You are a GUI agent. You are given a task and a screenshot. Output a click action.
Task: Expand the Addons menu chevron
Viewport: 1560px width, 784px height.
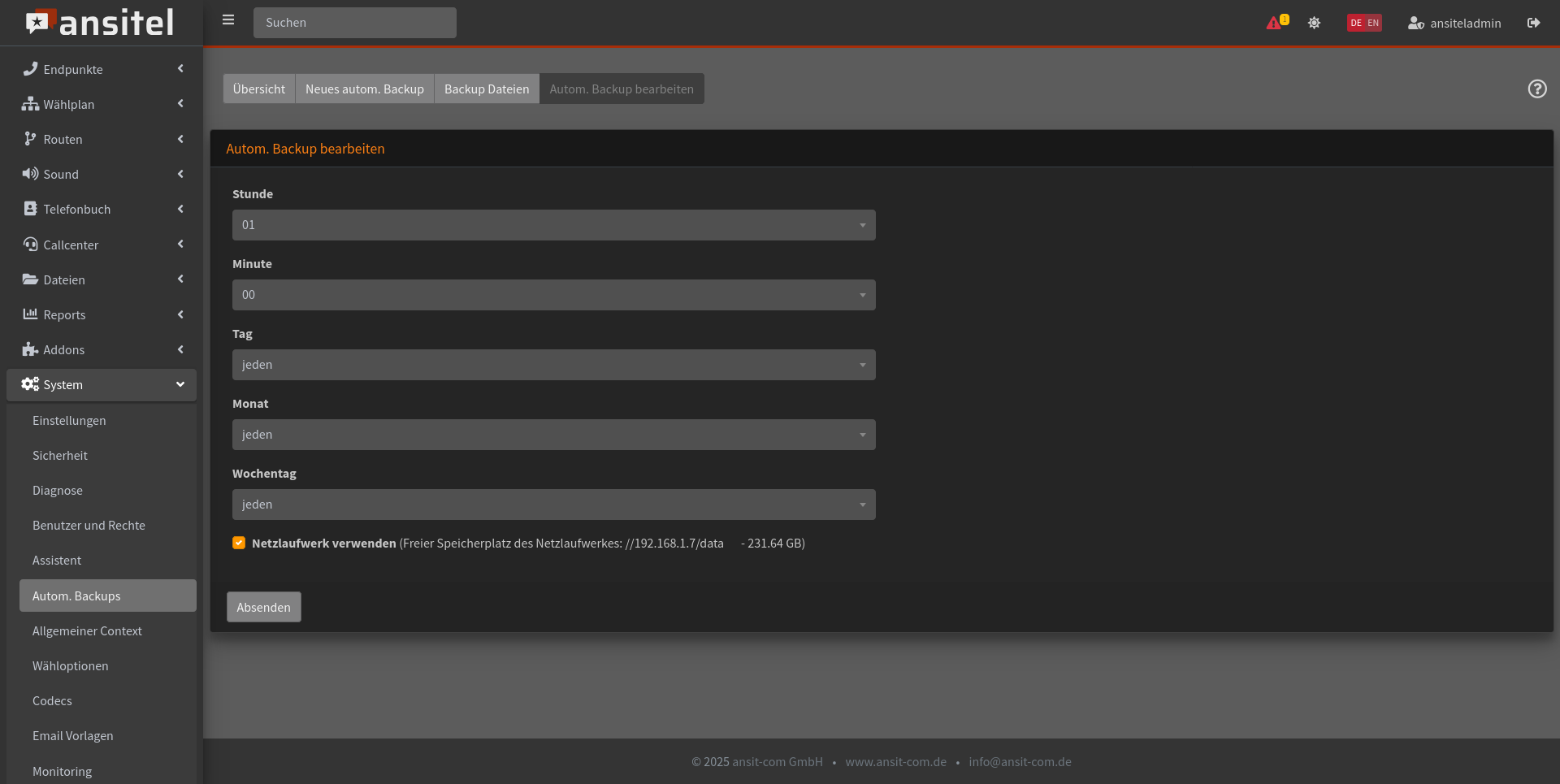[180, 349]
